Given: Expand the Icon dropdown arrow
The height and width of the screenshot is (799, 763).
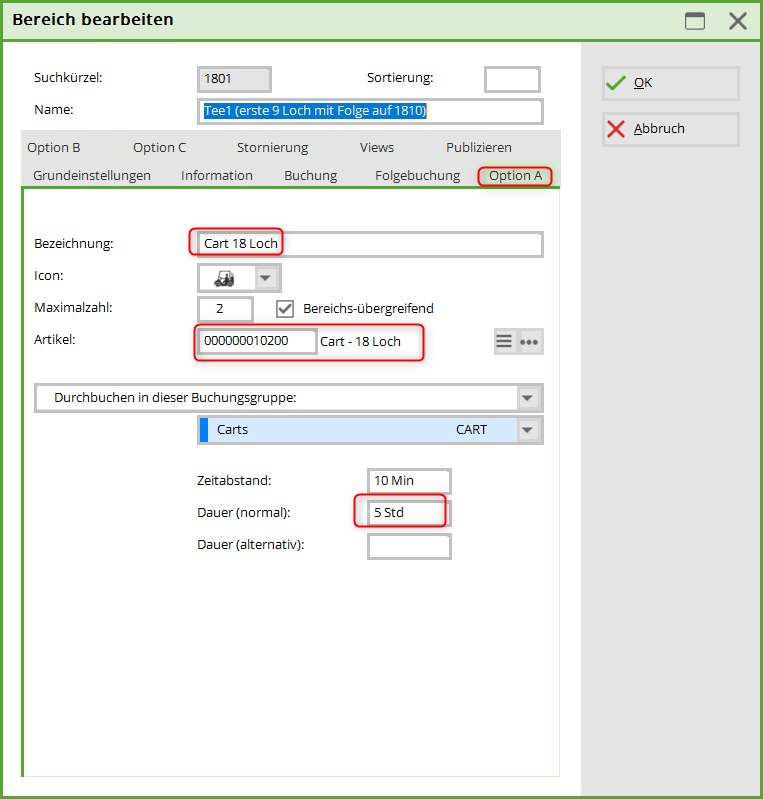Looking at the screenshot, I should [267, 277].
